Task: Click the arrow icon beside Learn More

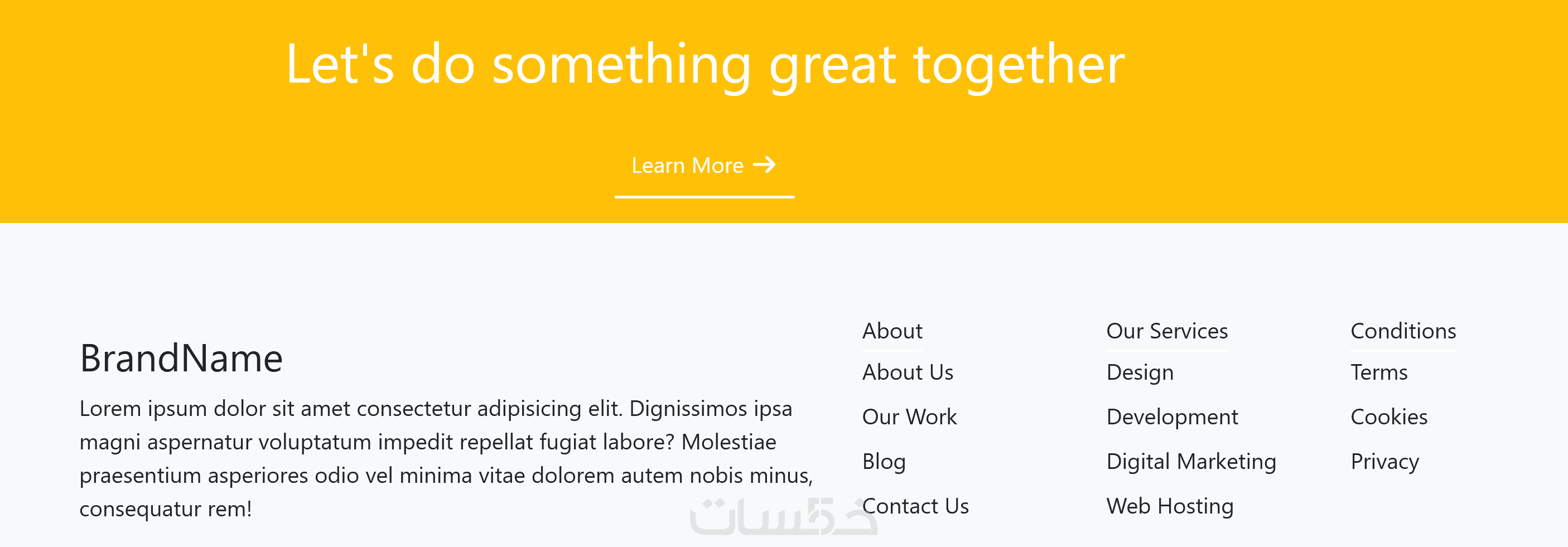Action: (764, 165)
